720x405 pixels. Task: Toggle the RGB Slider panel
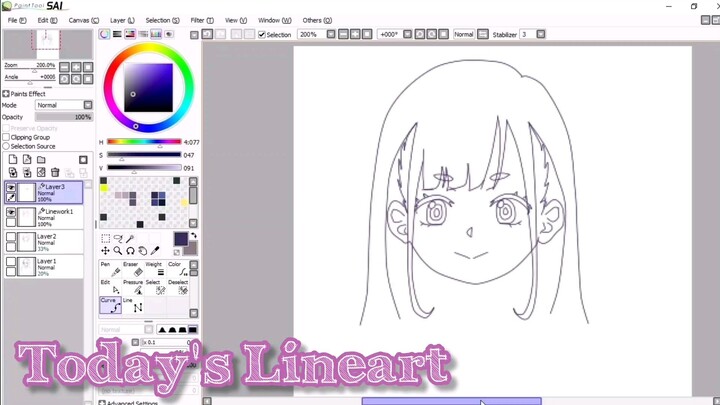click(x=118, y=34)
